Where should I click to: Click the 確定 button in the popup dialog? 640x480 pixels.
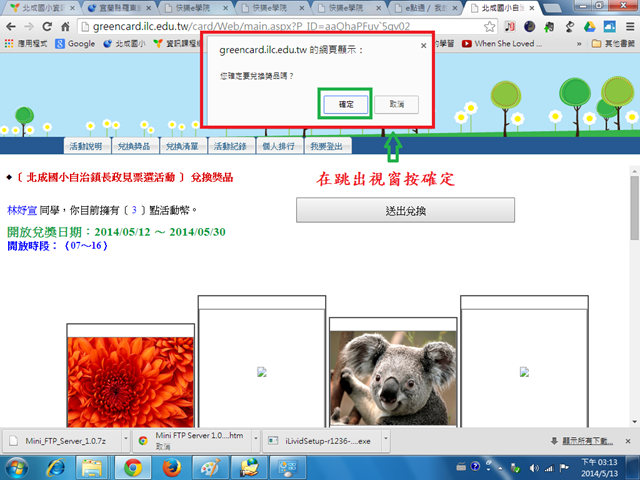pyautogui.click(x=345, y=104)
